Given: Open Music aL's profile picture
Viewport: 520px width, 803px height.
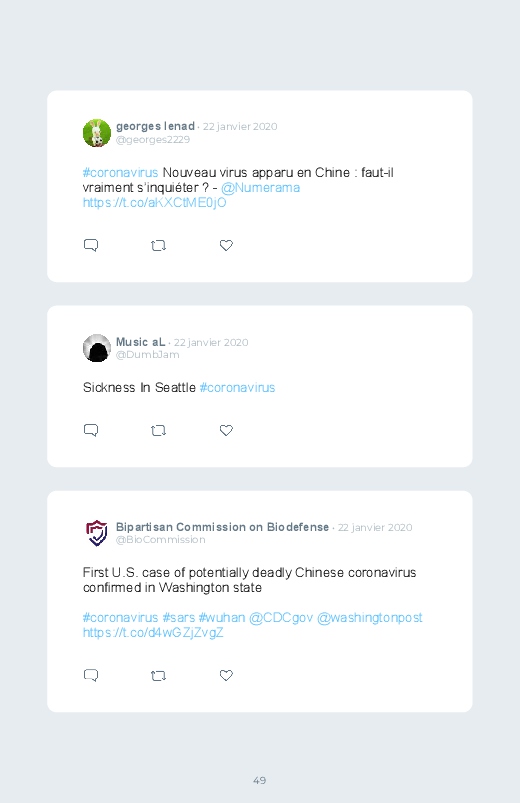Looking at the screenshot, I should [97, 348].
